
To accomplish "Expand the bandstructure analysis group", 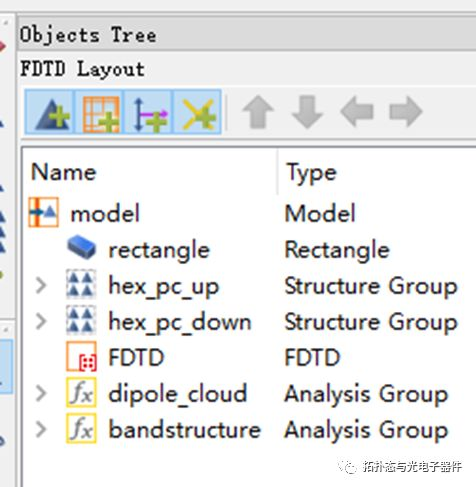I will (x=41, y=429).
